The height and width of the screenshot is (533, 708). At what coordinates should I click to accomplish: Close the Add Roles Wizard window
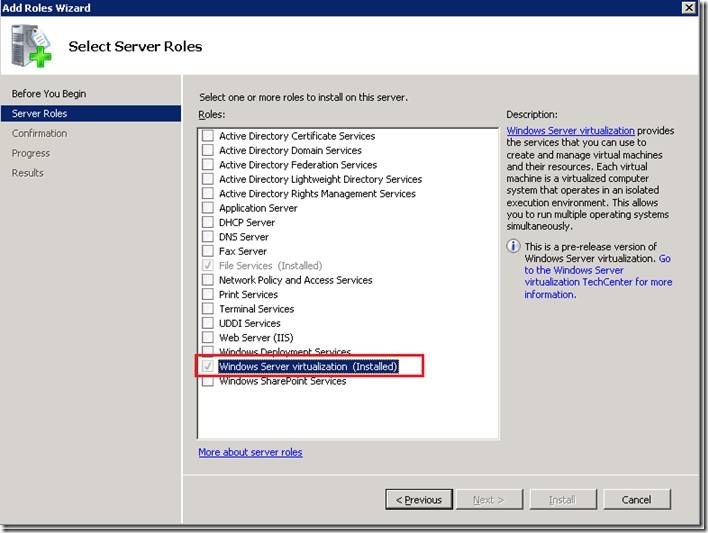[689, 8]
